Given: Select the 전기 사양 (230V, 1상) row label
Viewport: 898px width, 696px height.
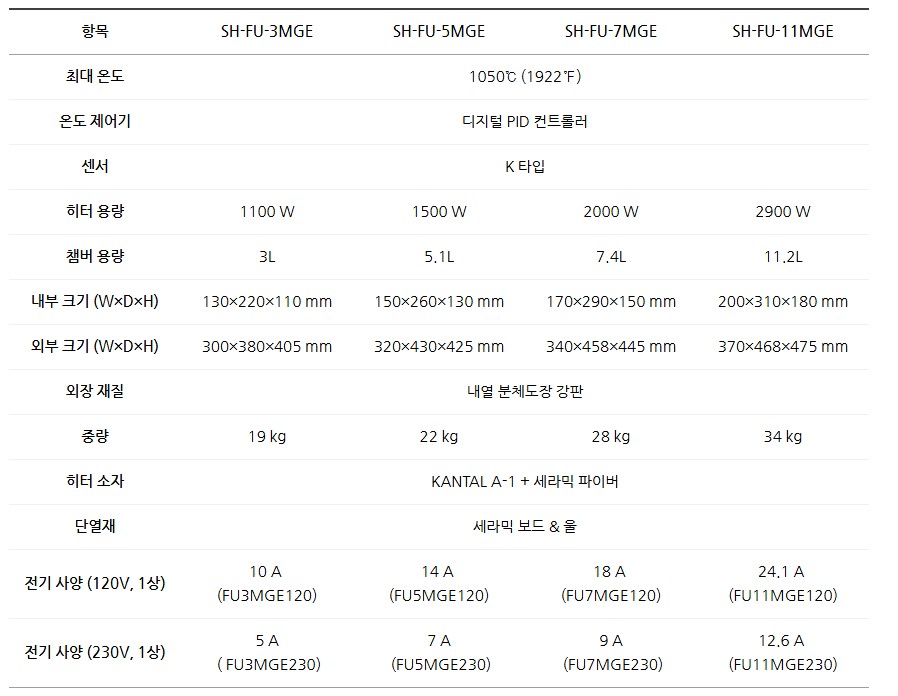Looking at the screenshot, I should tap(95, 652).
